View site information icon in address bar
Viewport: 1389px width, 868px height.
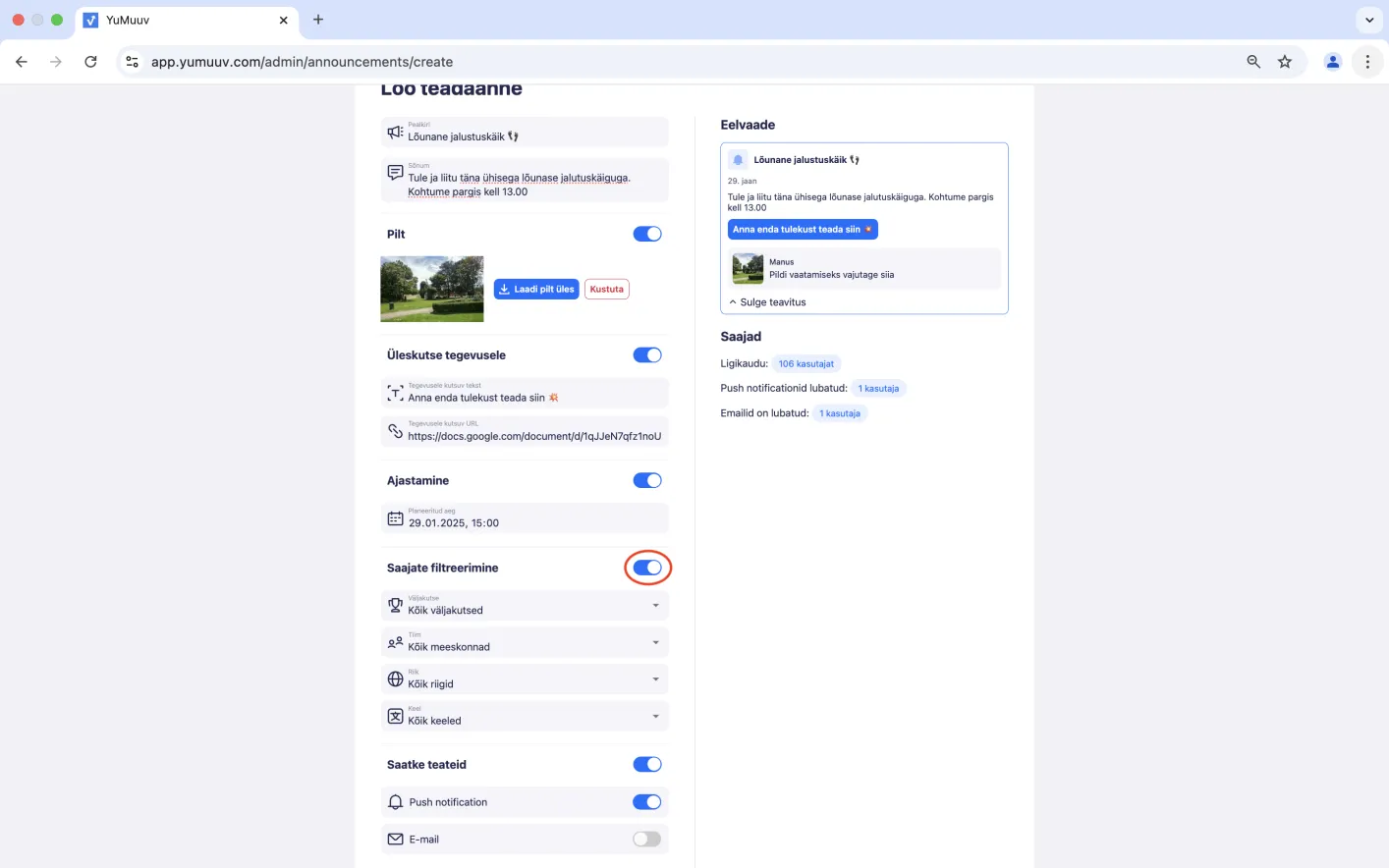click(132, 62)
